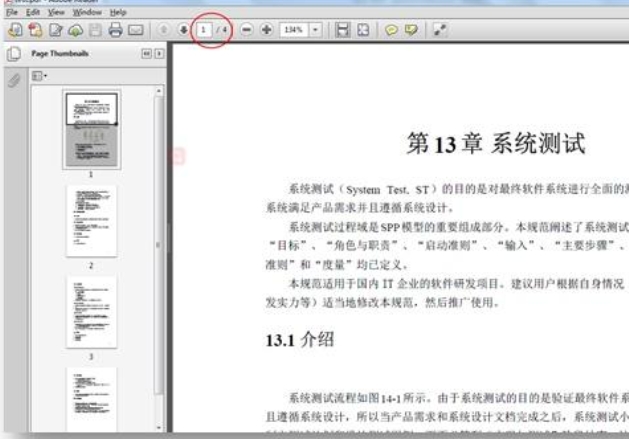Click the cloud upload icon

(75, 30)
